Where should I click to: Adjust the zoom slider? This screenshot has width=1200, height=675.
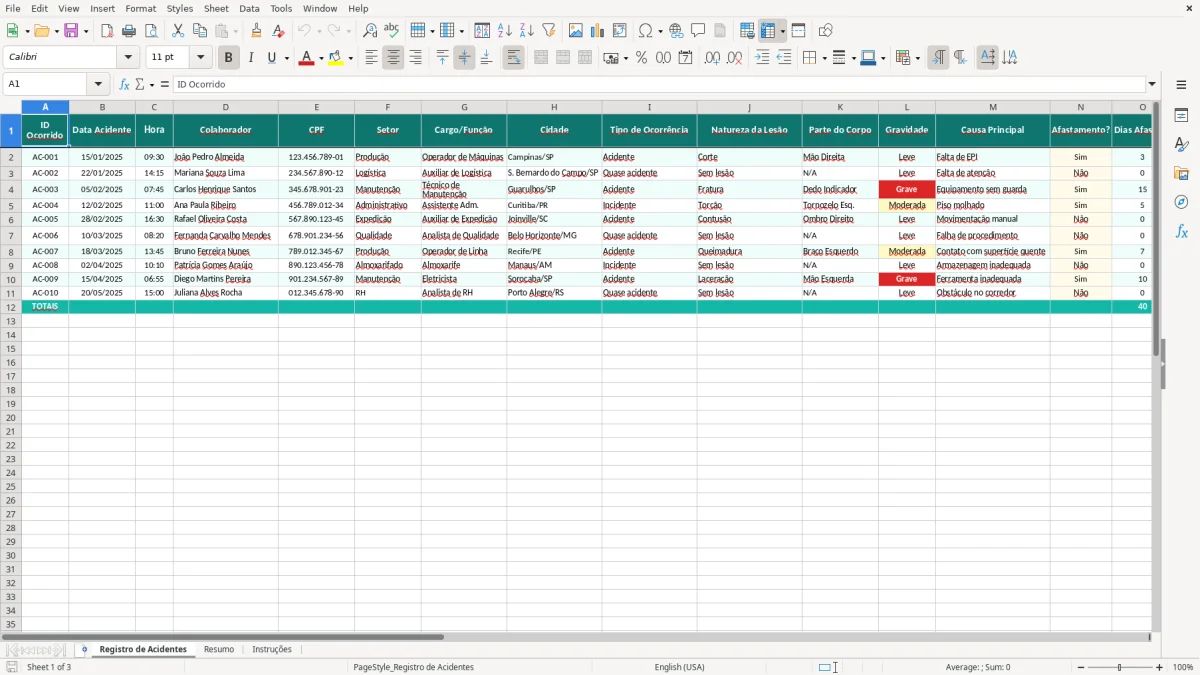pos(1119,667)
